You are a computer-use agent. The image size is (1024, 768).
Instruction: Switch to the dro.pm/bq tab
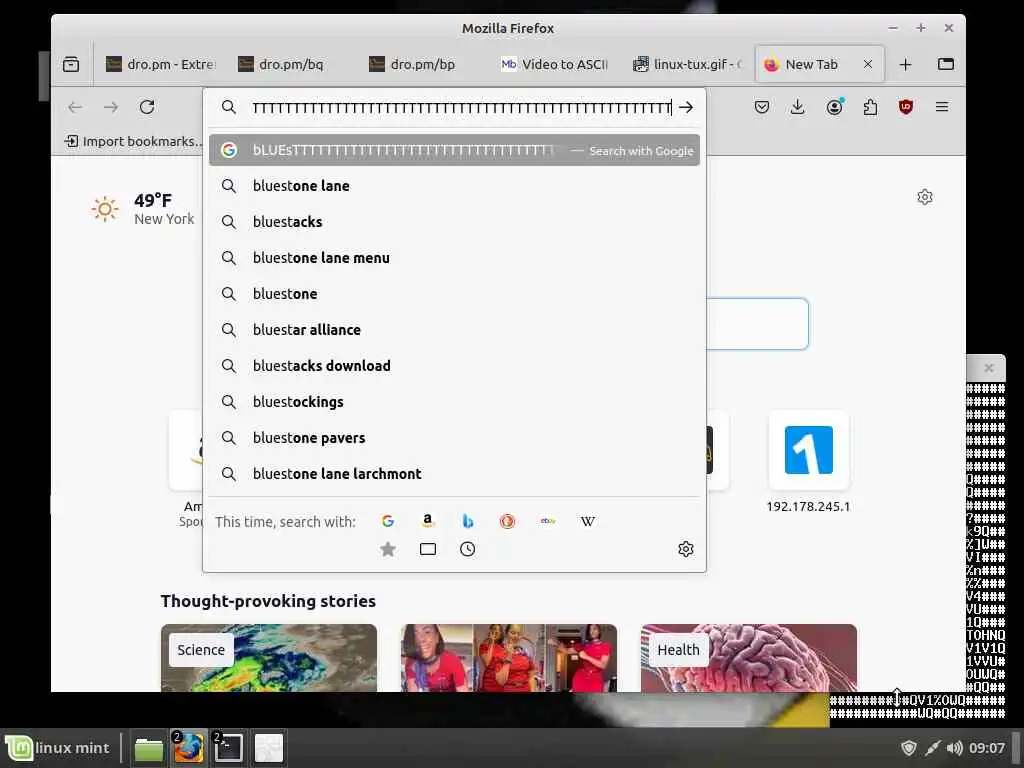pos(291,64)
